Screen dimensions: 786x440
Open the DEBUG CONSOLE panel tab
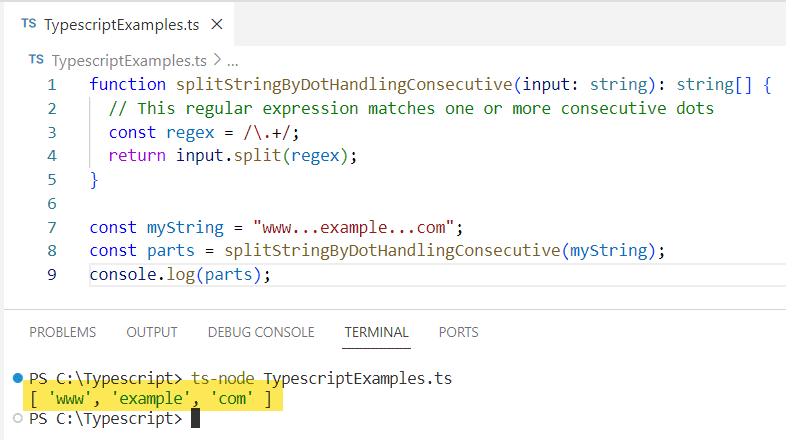tap(261, 332)
